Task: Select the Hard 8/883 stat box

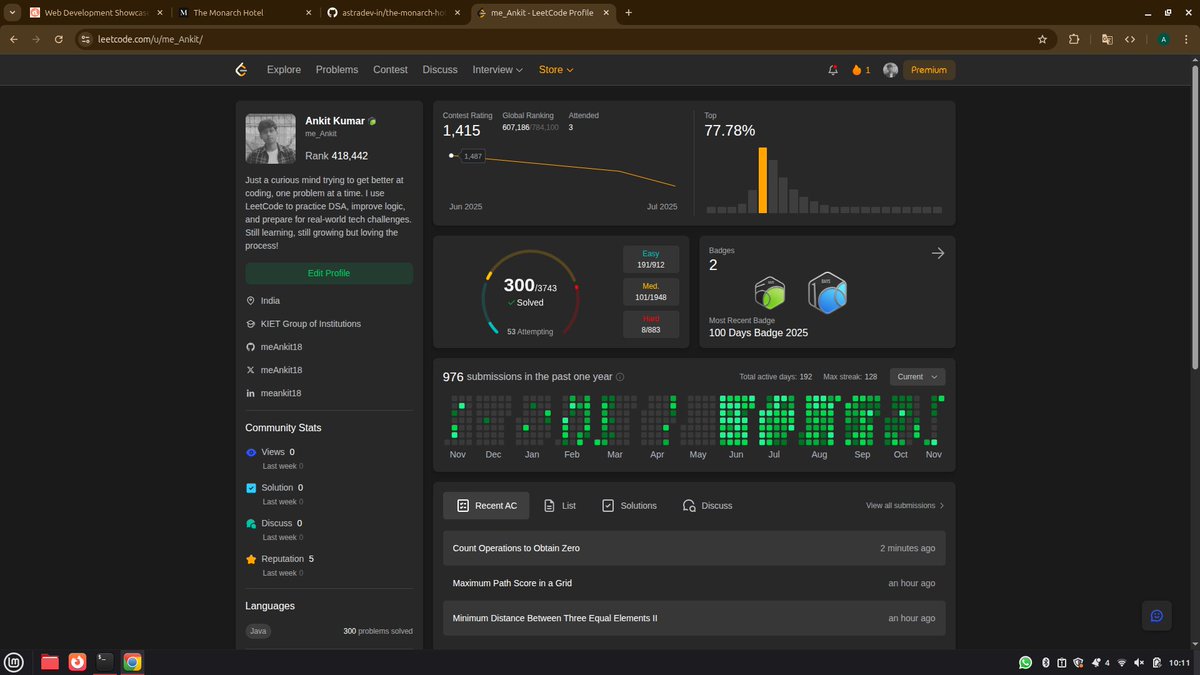Action: click(651, 324)
